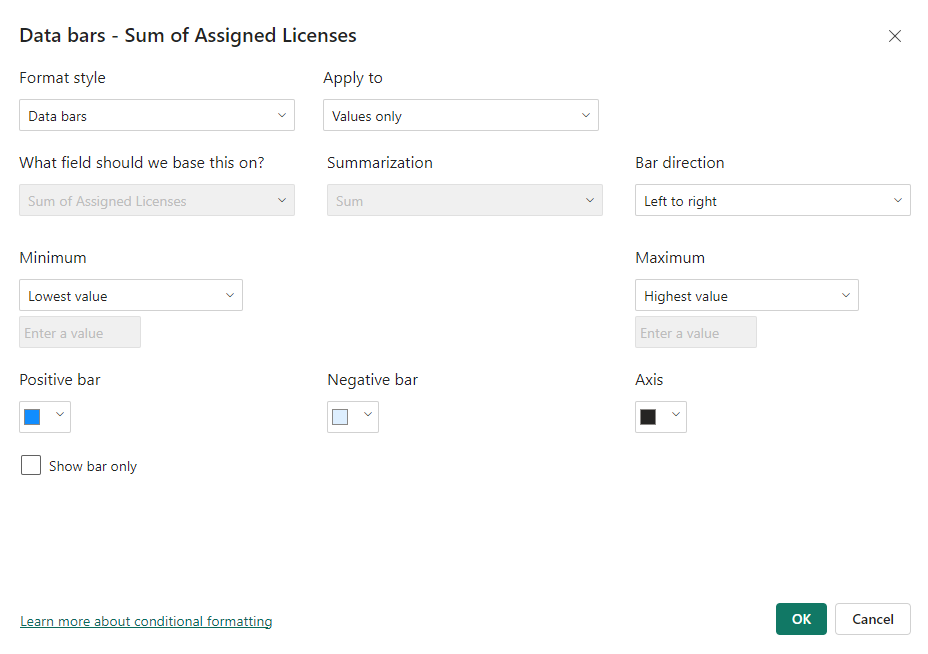Viewport: 928px width, 654px height.
Task: Open the Apply to dropdown
Action: coord(460,115)
